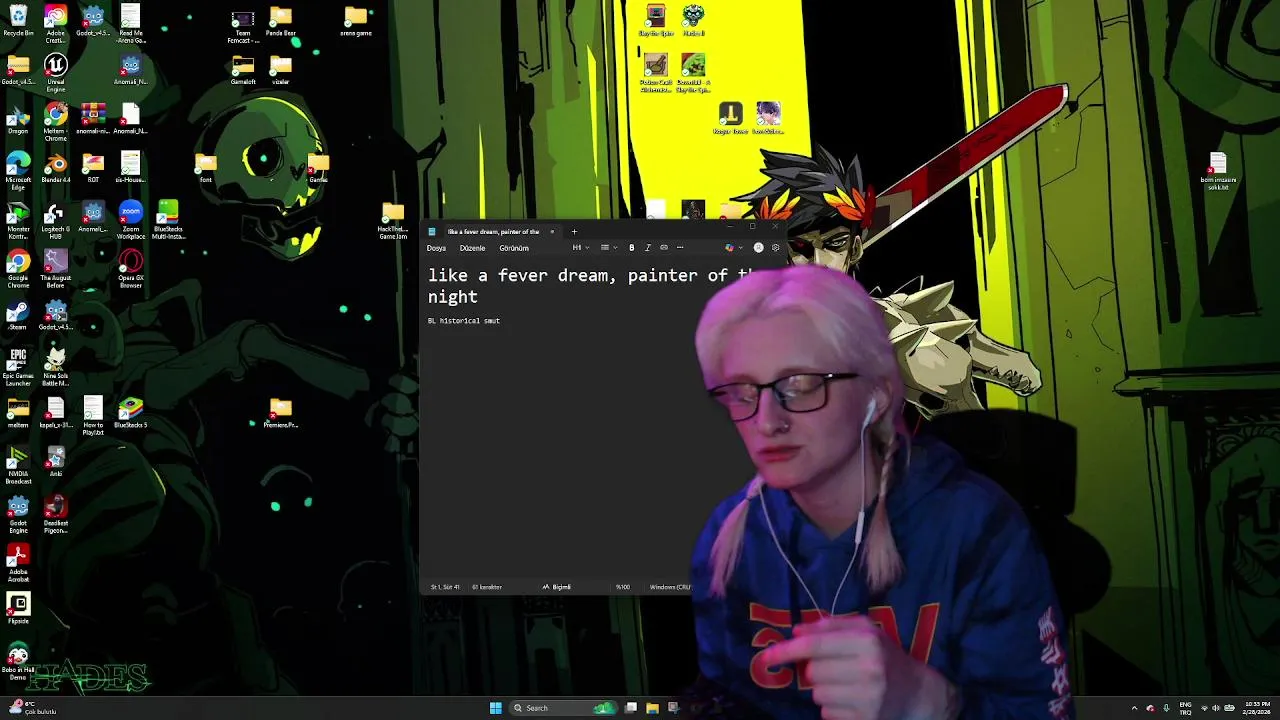Select the Gameloft folder on desktop
Image resolution: width=1280 pixels, height=720 pixels.
242,70
